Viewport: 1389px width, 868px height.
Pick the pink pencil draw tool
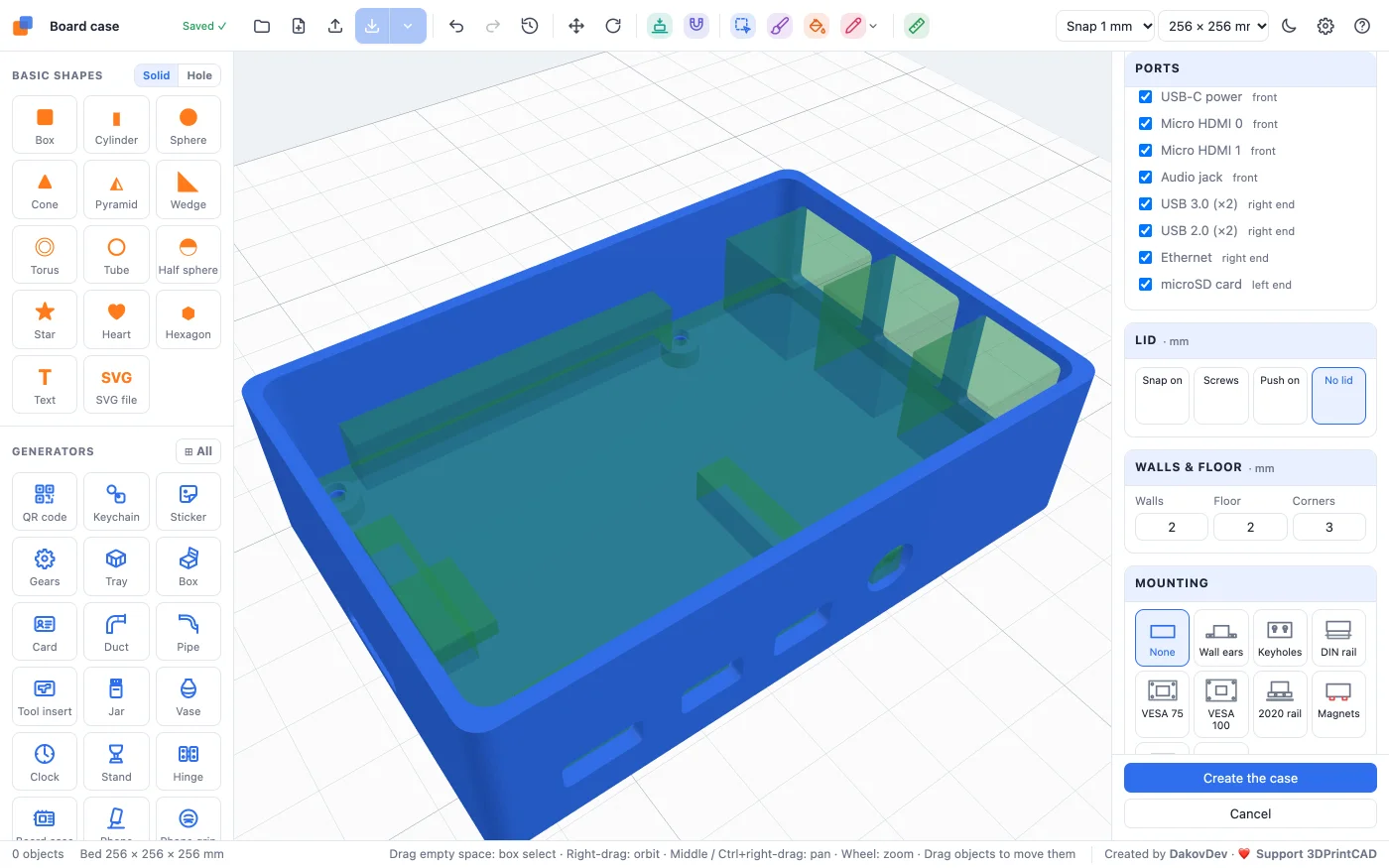pos(852,26)
